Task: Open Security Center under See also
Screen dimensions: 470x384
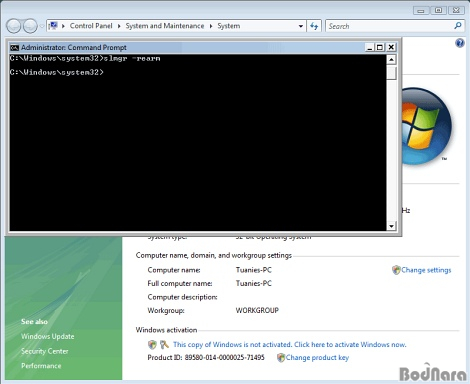Action: click(45, 351)
